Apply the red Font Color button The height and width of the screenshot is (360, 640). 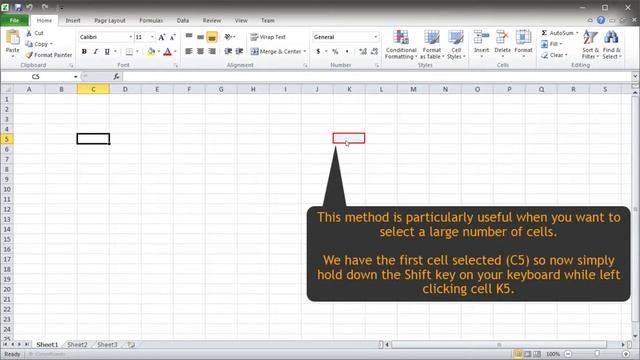click(x=167, y=51)
